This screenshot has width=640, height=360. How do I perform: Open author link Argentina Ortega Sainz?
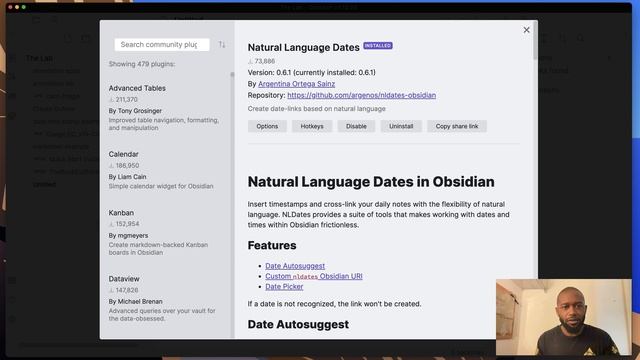296,84
